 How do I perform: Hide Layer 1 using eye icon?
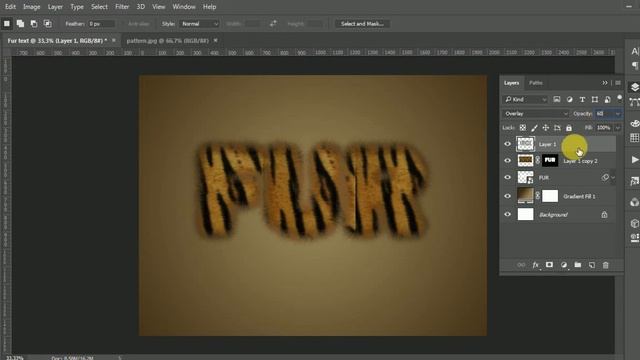coord(507,144)
